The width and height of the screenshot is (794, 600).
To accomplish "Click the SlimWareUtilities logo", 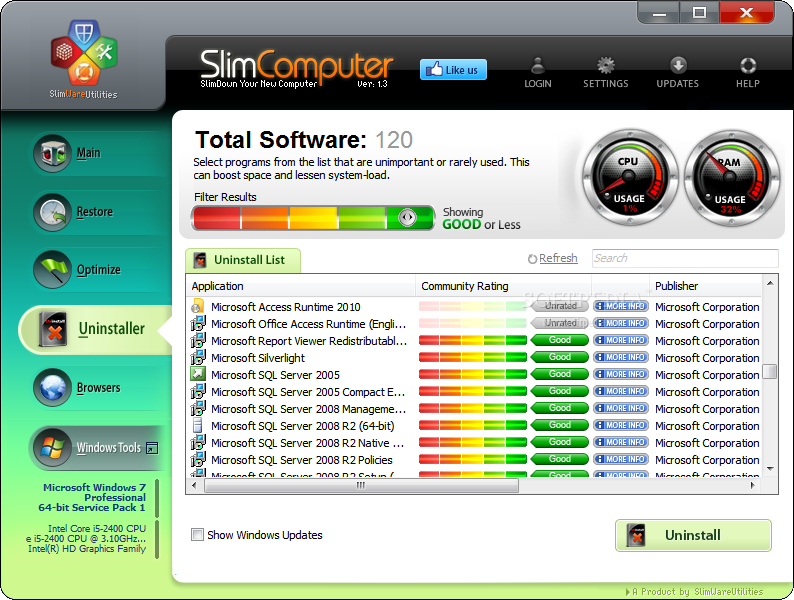I will pos(84,59).
